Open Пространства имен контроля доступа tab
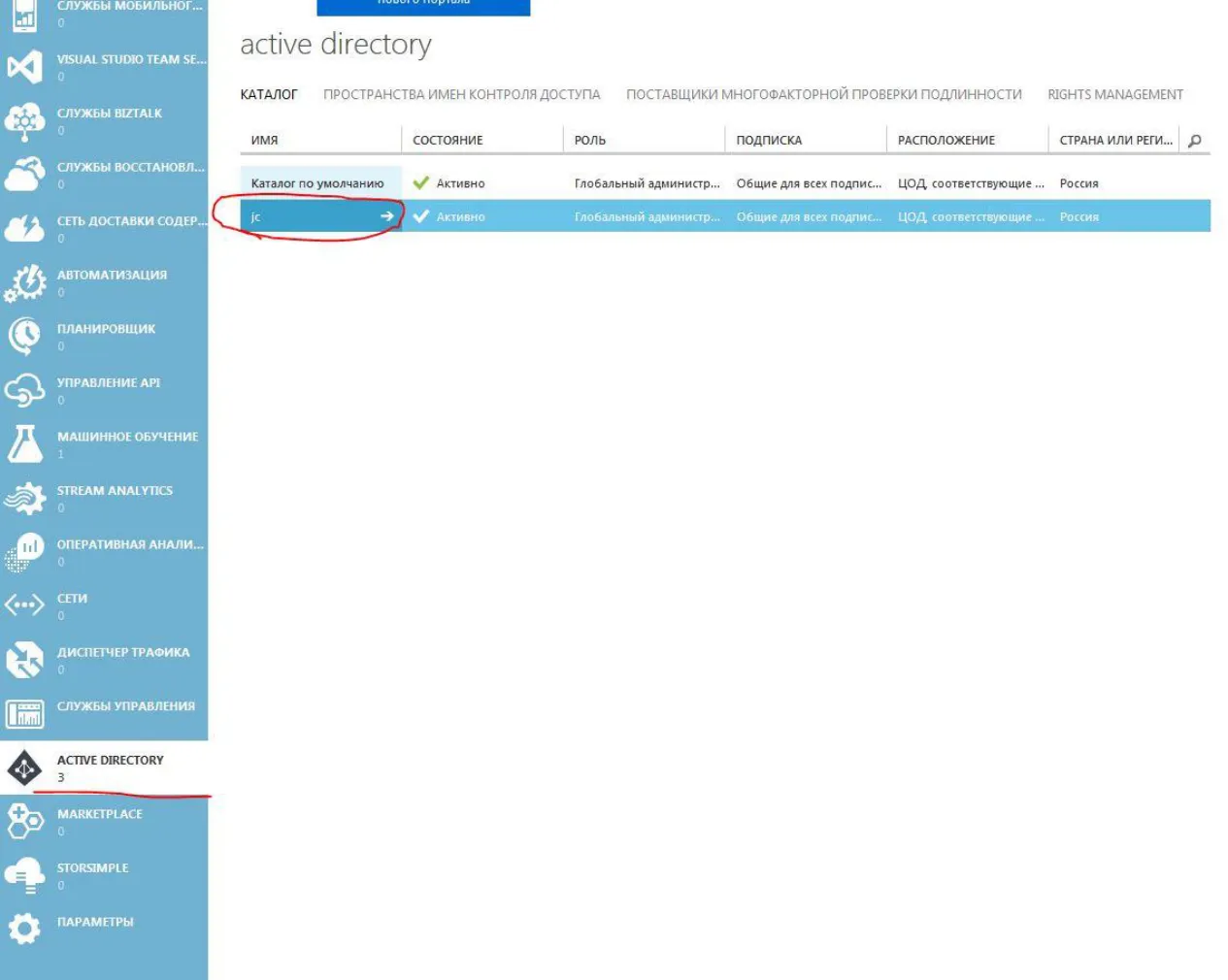Screen dimensions: 1228x980 462,95
